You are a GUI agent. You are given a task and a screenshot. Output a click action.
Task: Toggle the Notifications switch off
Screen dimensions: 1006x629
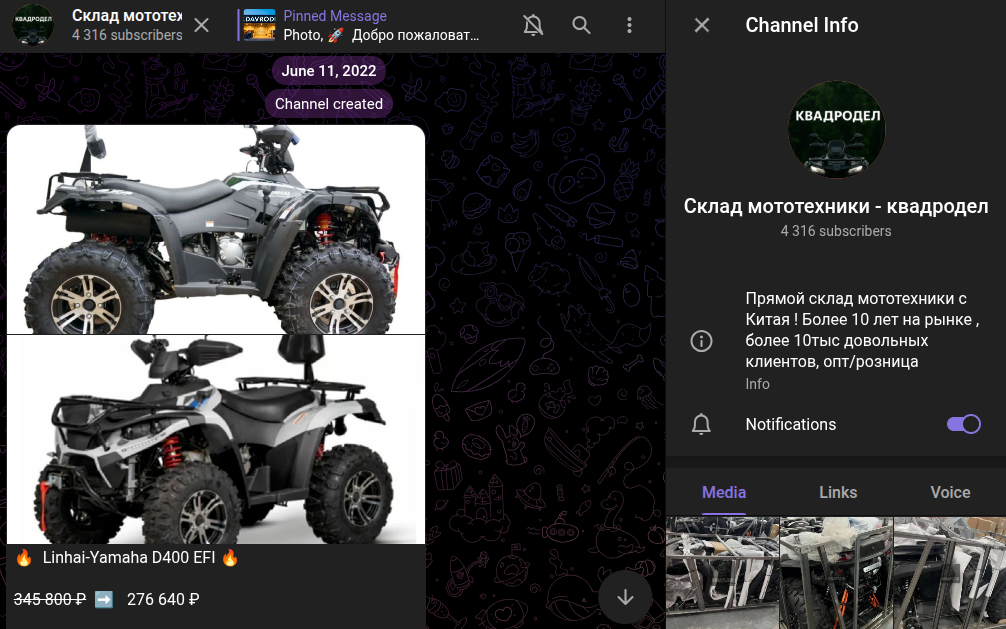pyautogui.click(x=964, y=424)
